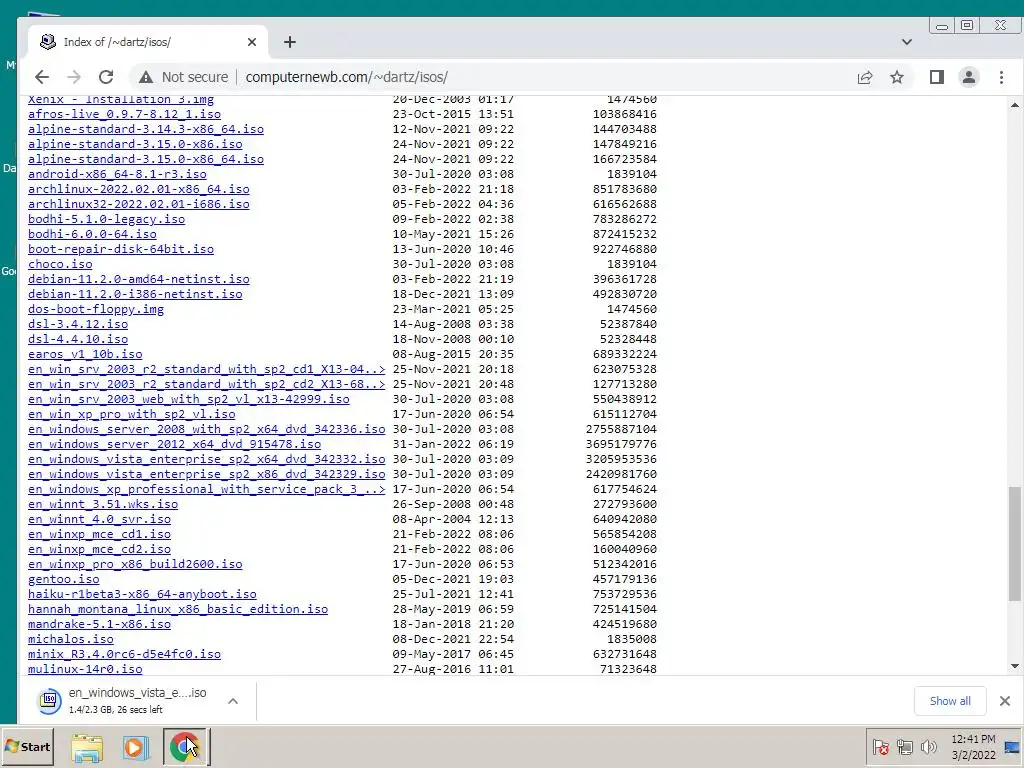Screen dimensions: 1024x768
Task: Open android-x86_64-8.1-r3.iso link
Action: pyautogui.click(x=117, y=174)
